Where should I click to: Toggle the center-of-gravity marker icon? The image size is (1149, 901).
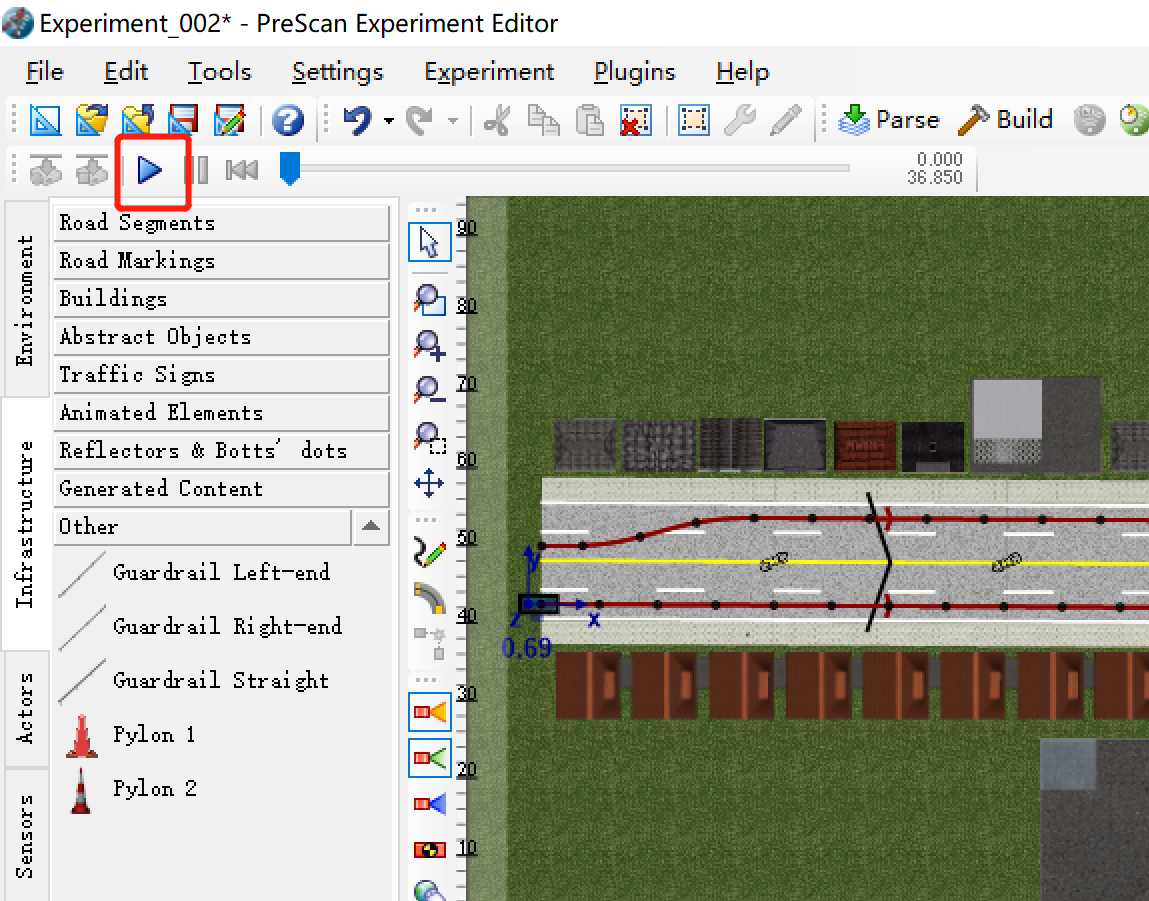(429, 850)
